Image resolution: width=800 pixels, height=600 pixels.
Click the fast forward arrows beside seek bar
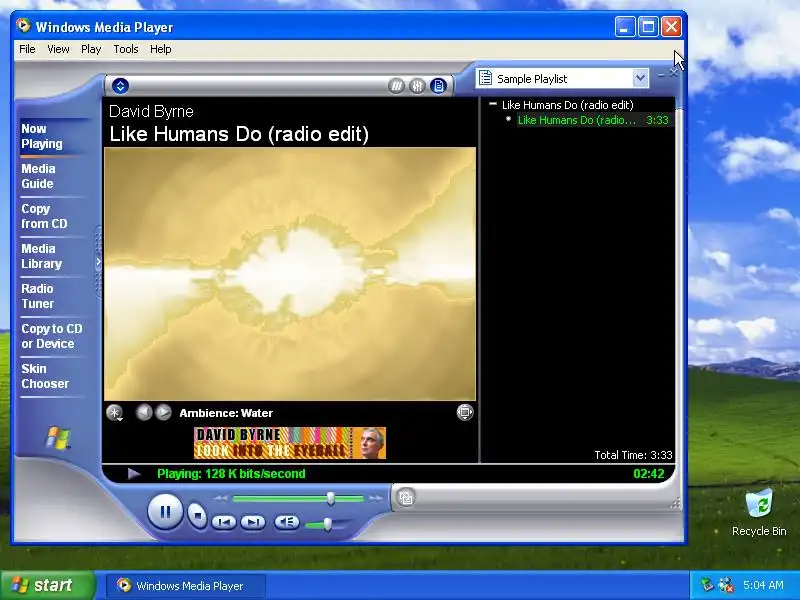[x=376, y=498]
